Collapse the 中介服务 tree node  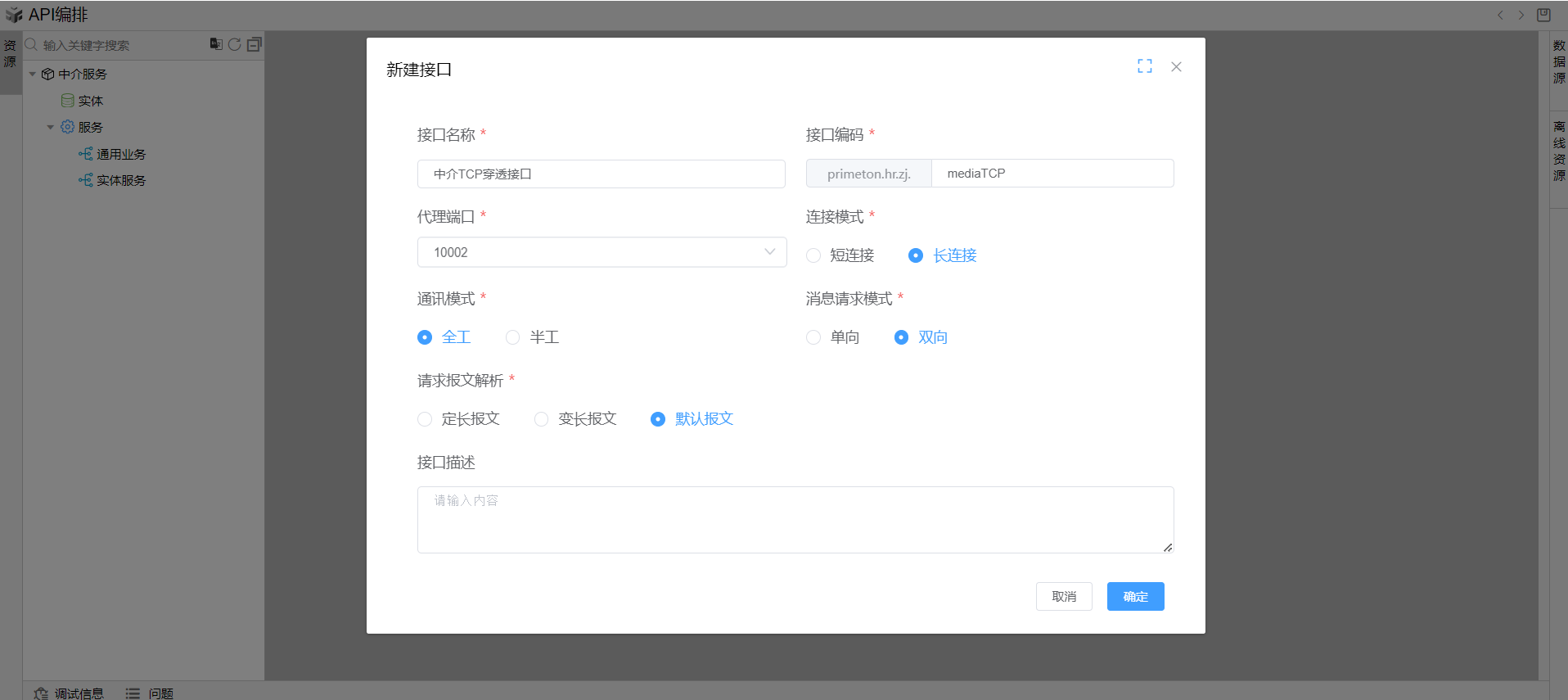click(x=33, y=75)
